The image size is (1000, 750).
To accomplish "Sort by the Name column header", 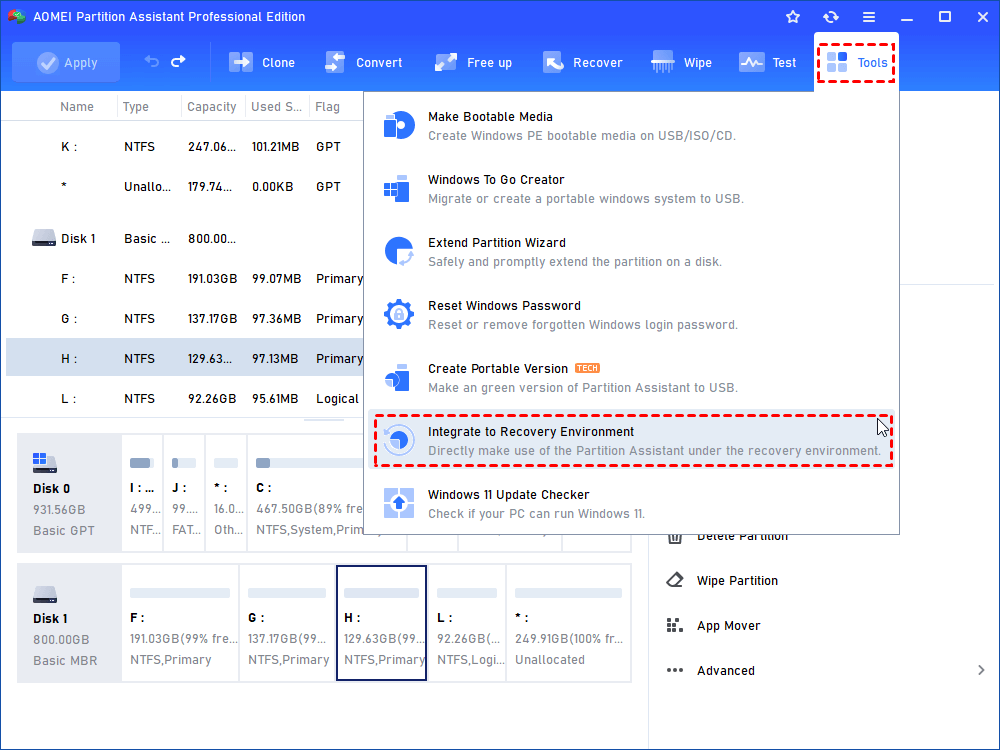I will point(77,107).
